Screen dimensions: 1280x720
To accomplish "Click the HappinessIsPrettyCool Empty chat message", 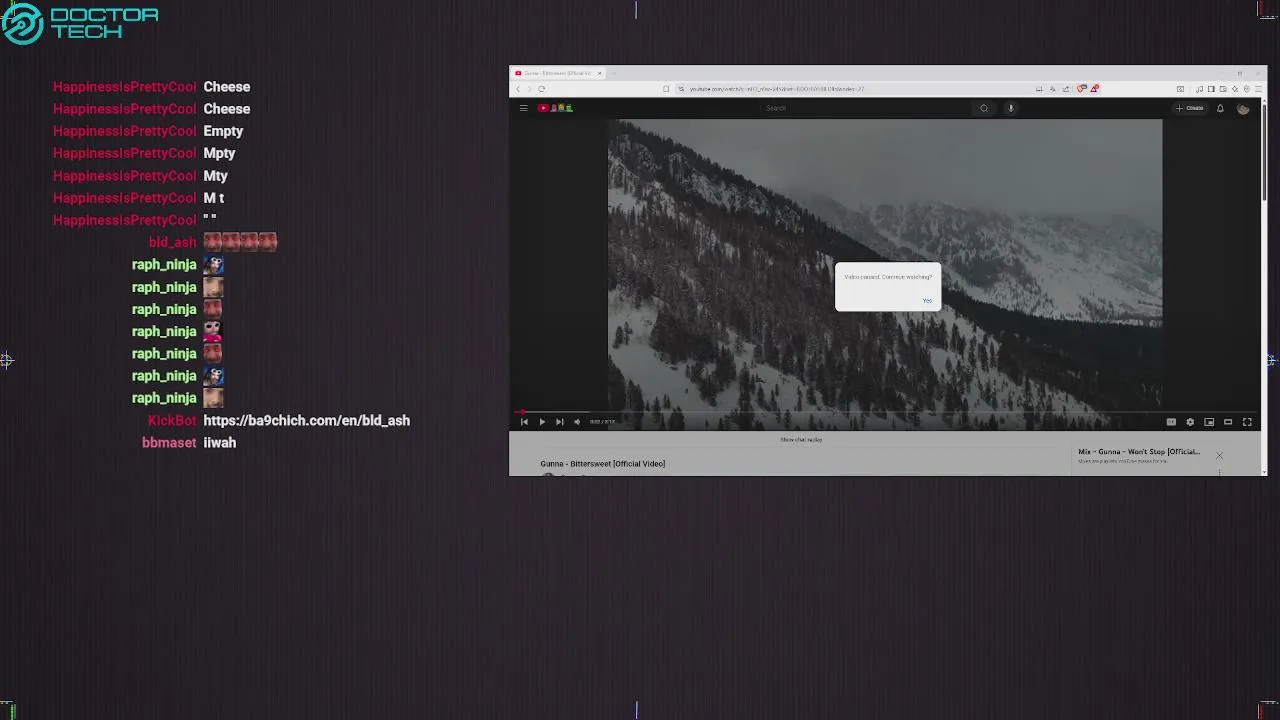I will [223, 131].
